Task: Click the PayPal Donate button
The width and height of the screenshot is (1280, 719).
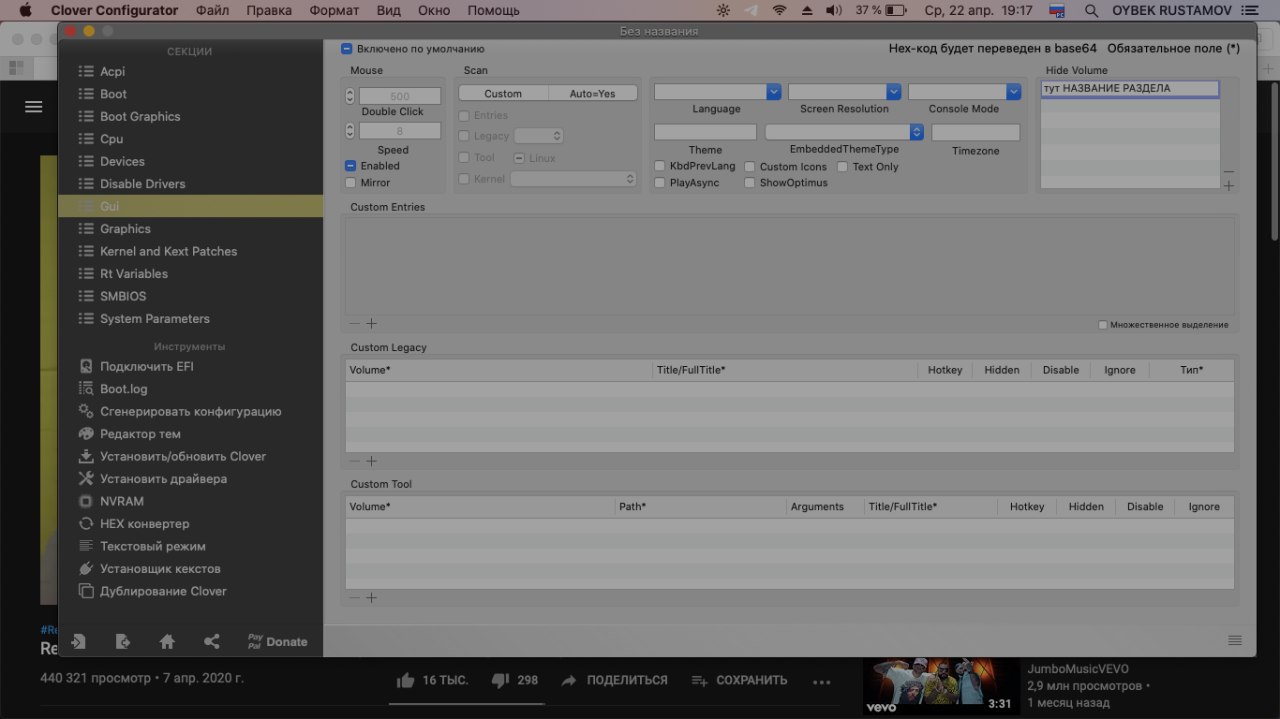Action: pyautogui.click(x=277, y=642)
